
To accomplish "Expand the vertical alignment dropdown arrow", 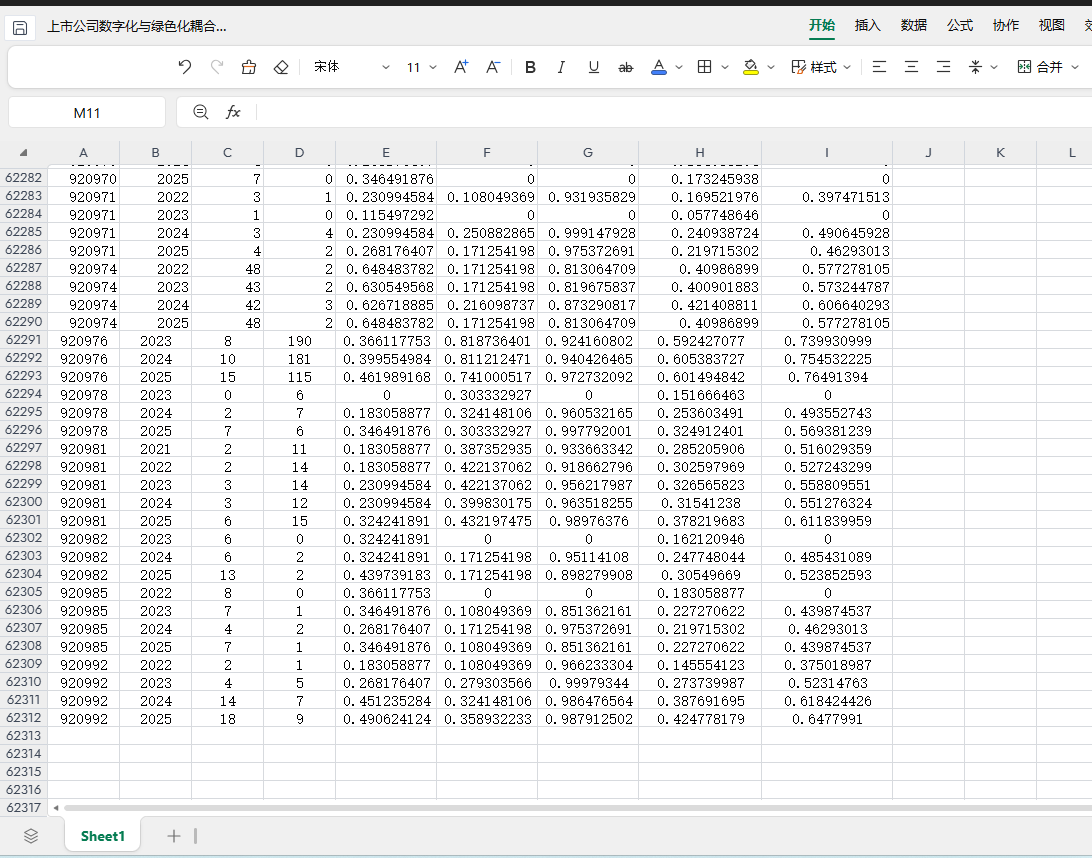I will [994, 68].
